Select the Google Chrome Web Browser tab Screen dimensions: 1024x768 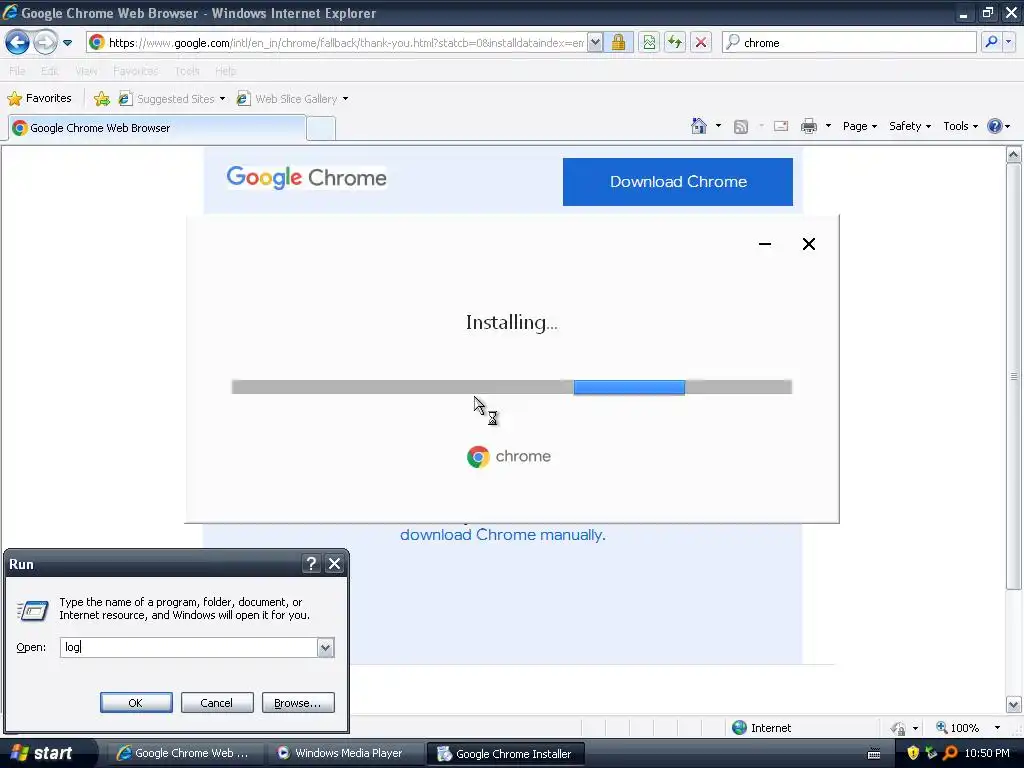157,128
